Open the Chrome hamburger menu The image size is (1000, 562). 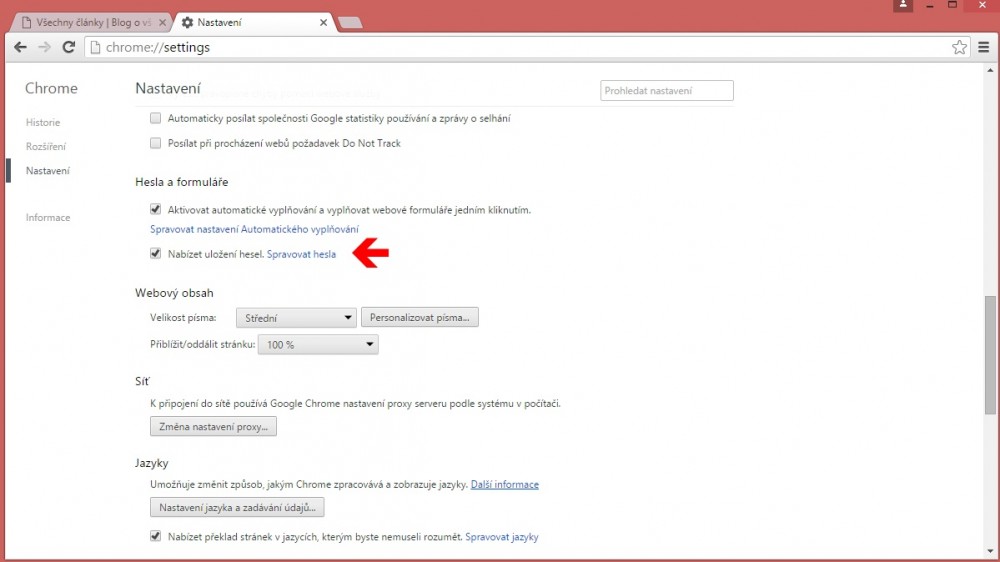983,47
